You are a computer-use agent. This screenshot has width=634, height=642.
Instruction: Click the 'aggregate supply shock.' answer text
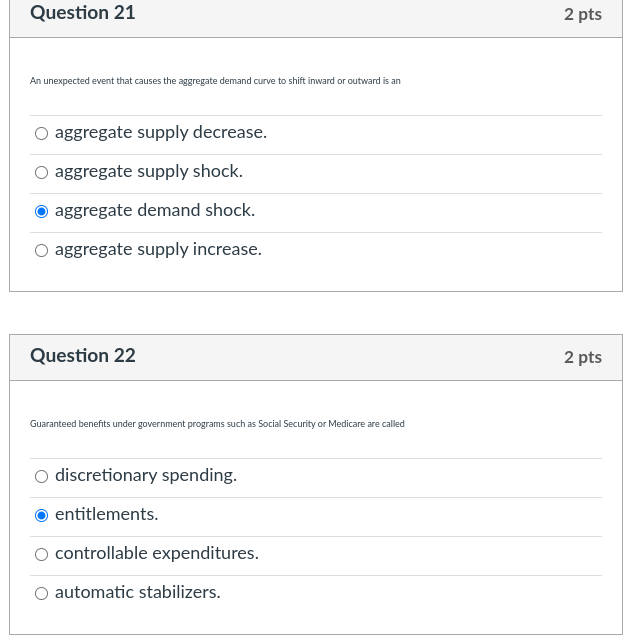click(x=149, y=172)
